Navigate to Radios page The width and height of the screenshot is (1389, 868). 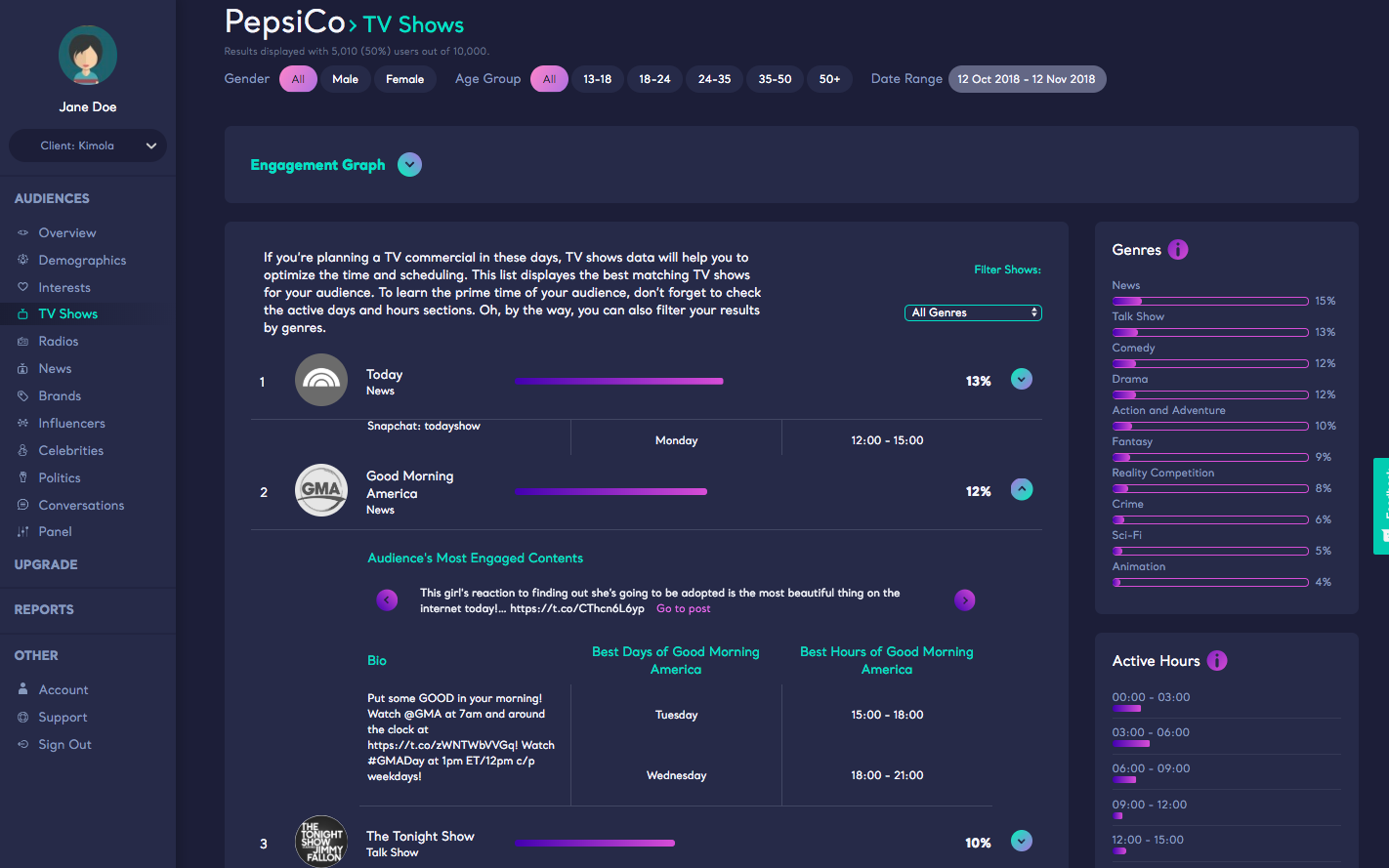pyautogui.click(x=59, y=342)
